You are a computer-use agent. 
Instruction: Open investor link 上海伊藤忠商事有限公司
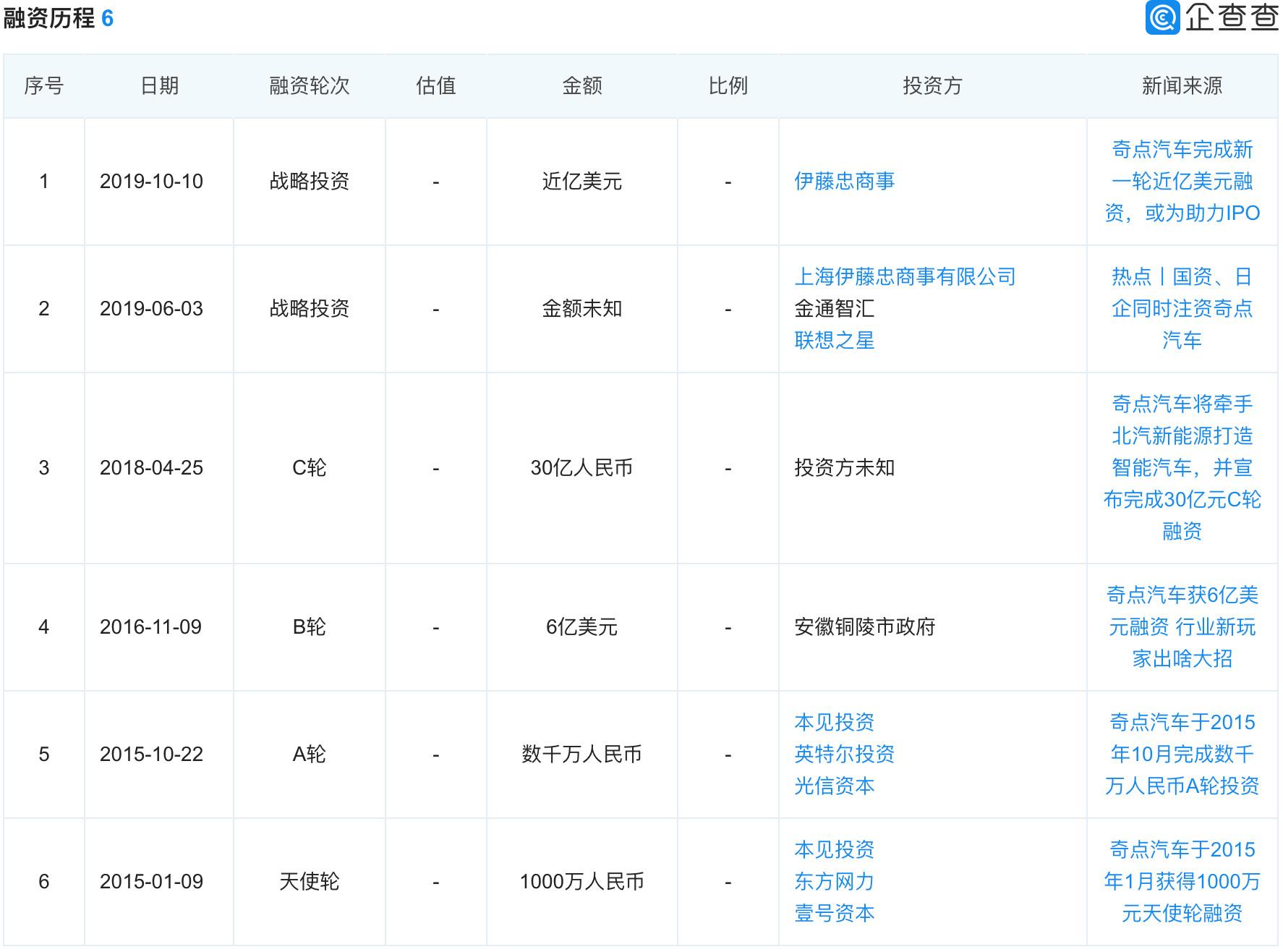click(x=905, y=276)
